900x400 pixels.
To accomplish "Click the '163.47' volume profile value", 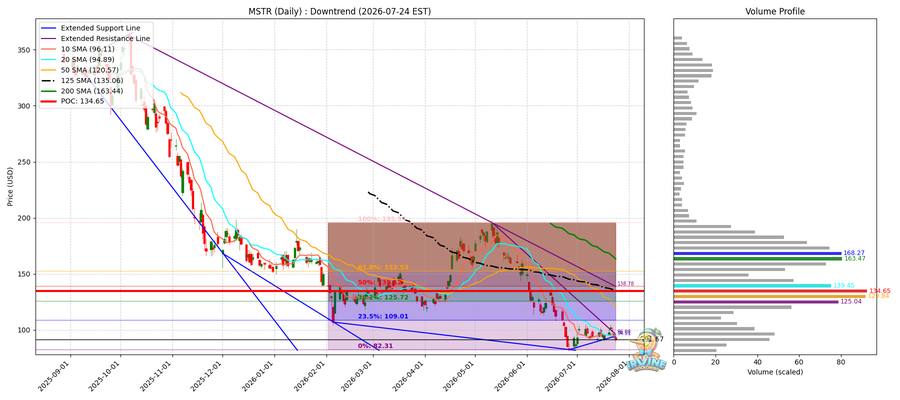I will tap(853, 259).
